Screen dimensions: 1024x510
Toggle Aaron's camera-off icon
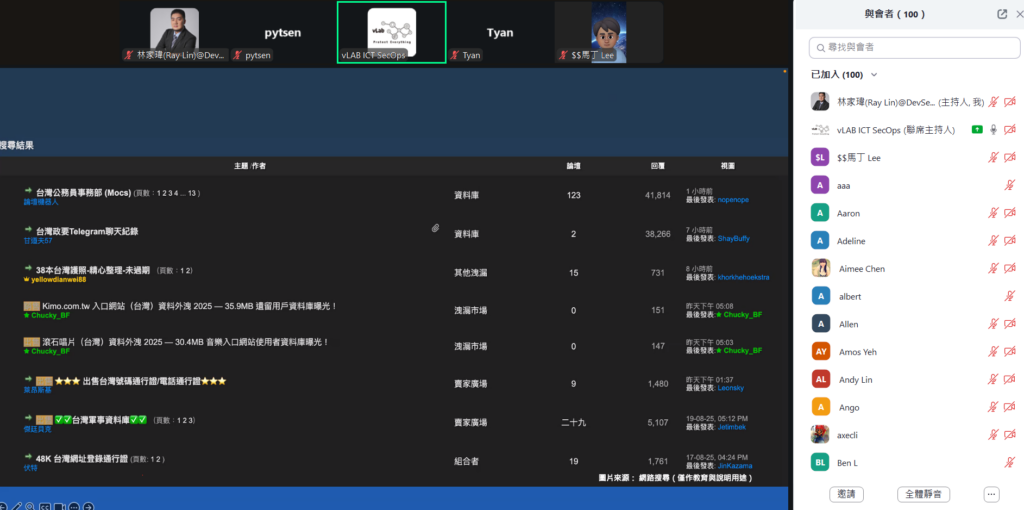pyautogui.click(x=1009, y=213)
